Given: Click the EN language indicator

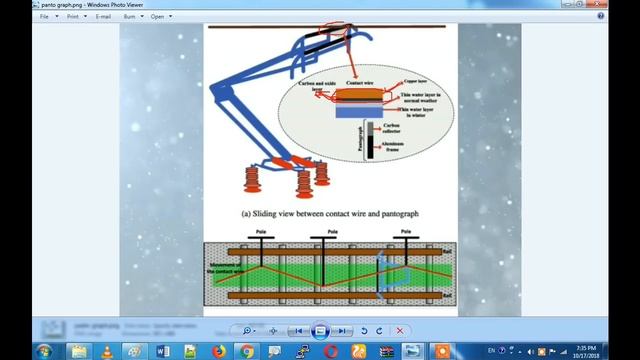Looking at the screenshot, I should [491, 351].
